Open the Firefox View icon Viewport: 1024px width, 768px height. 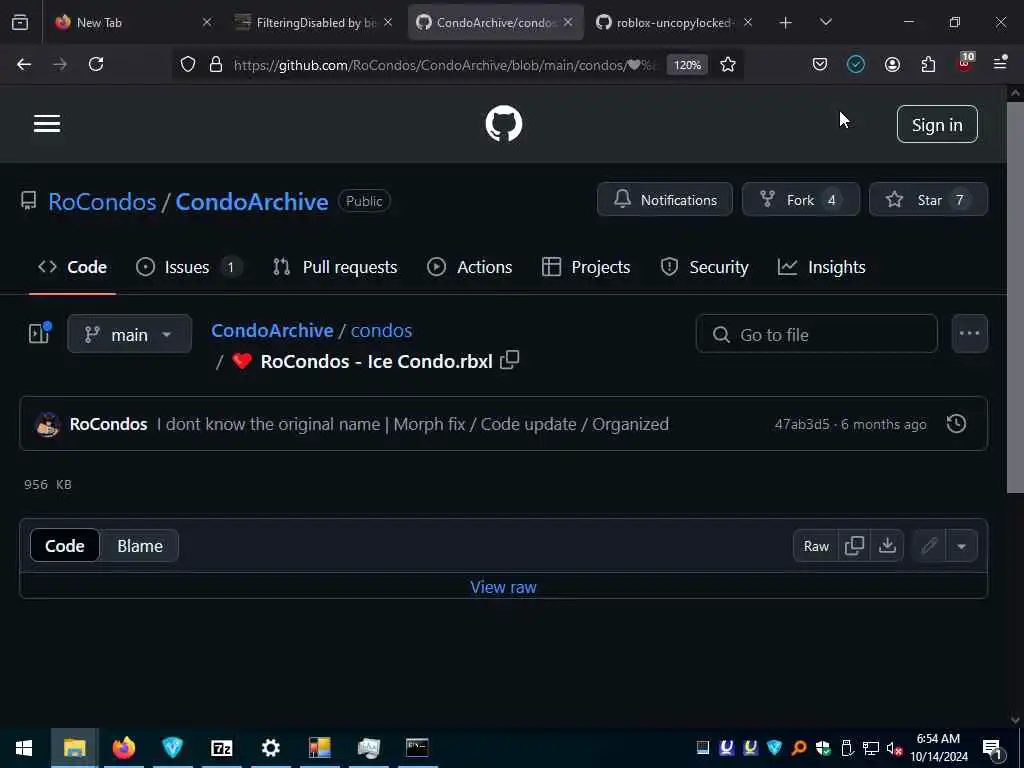[x=20, y=22]
